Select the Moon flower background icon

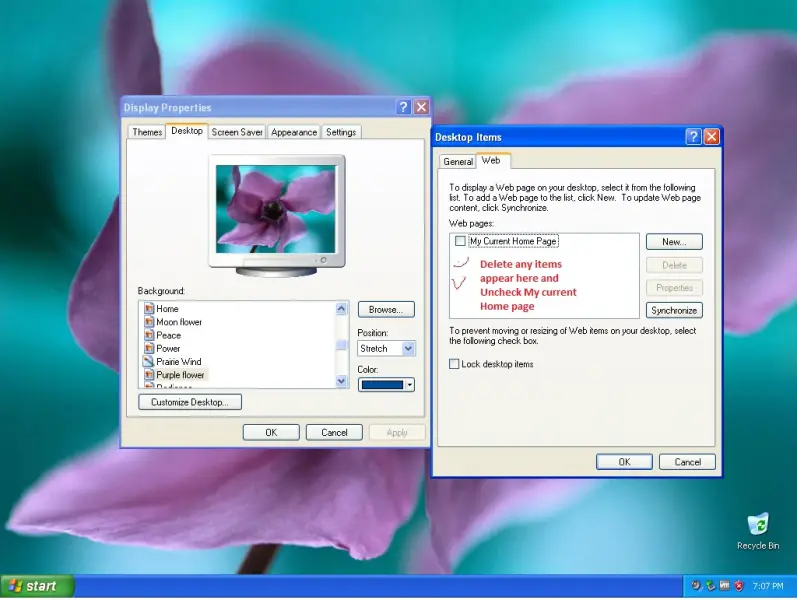[149, 322]
